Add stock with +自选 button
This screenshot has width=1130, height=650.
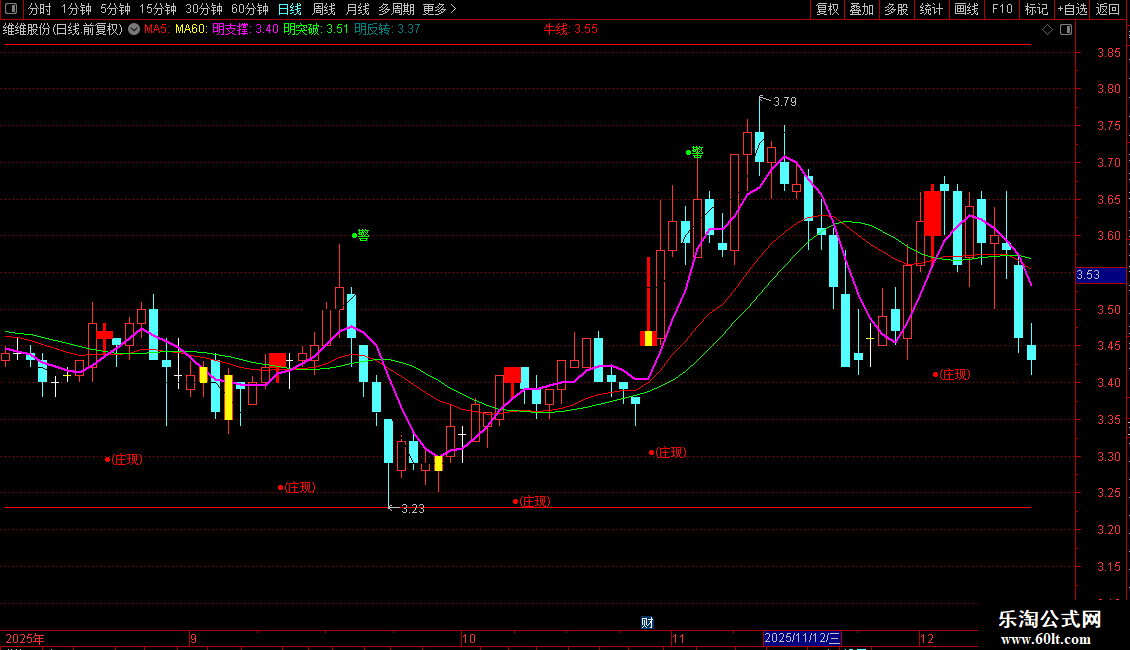1072,9
